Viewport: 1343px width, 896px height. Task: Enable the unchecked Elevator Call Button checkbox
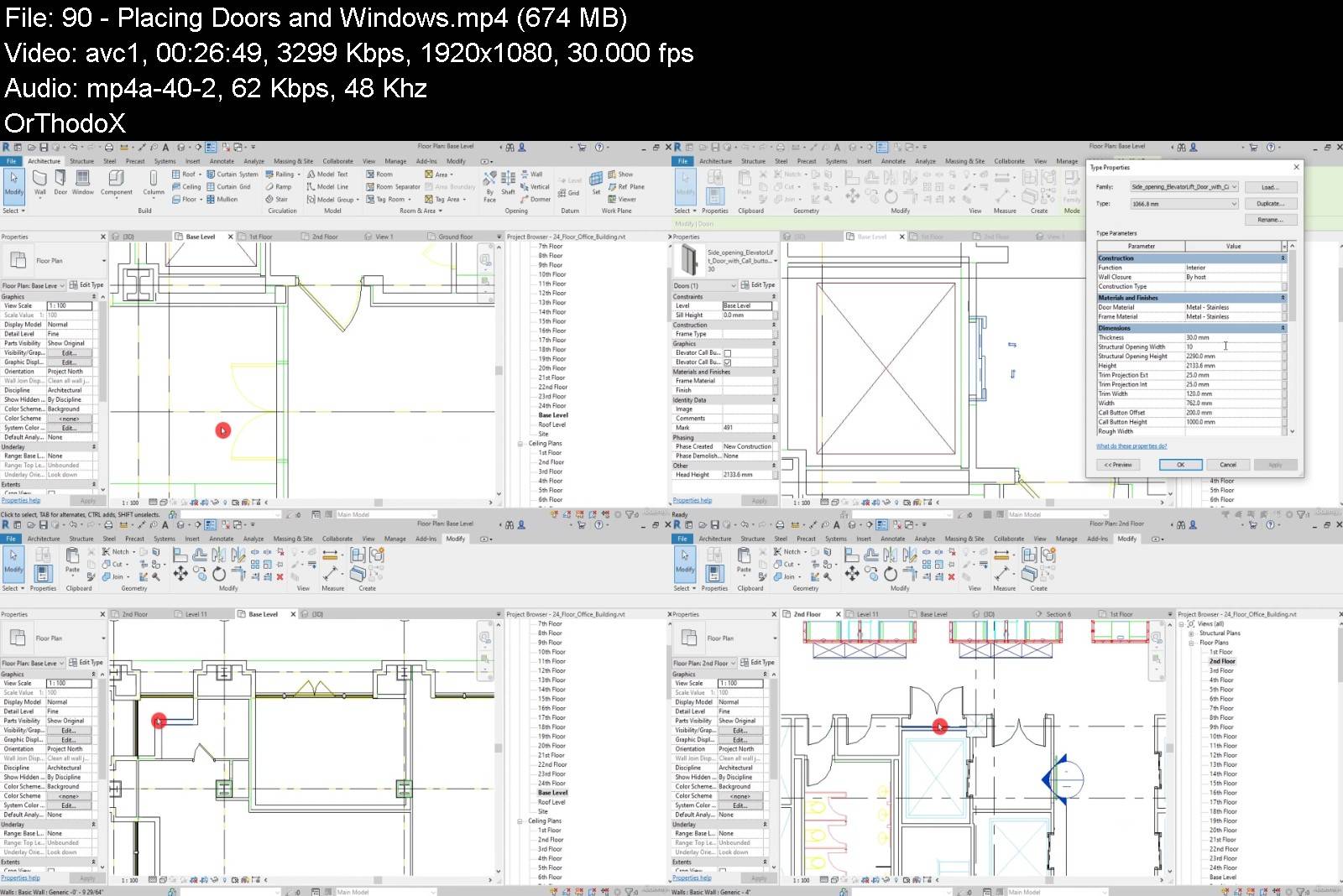click(728, 353)
